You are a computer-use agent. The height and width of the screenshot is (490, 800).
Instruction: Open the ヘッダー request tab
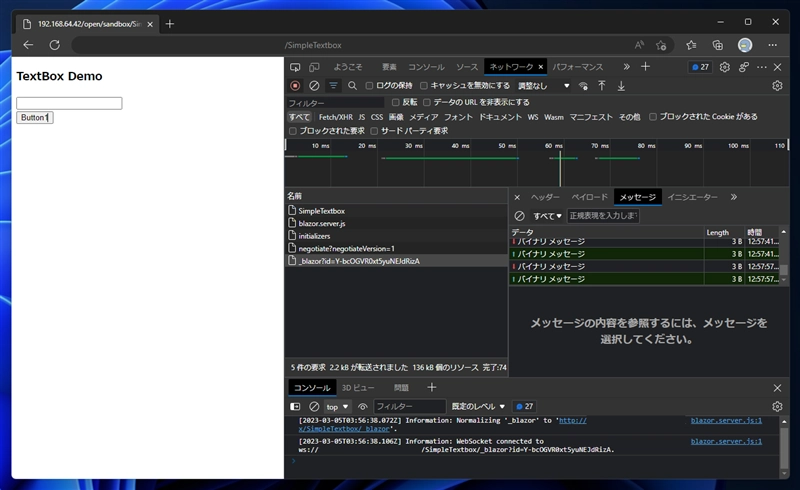545,197
